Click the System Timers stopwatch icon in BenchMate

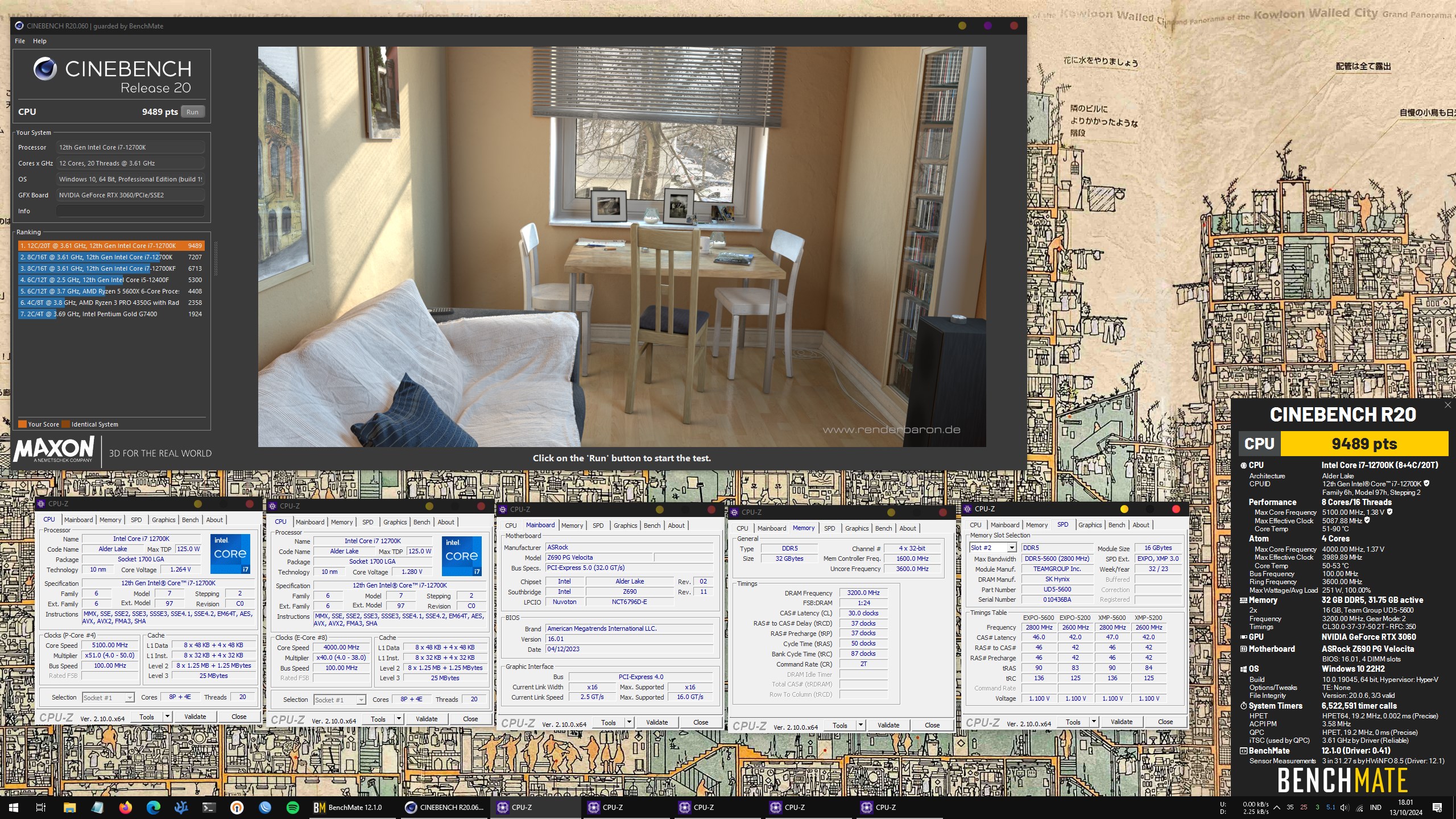pos(1243,706)
